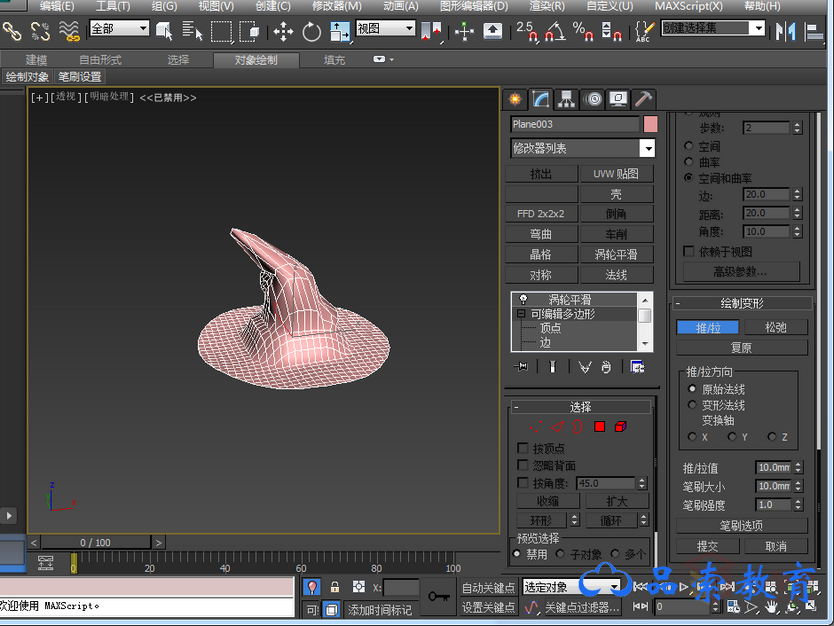Click the 松弛 button
The width and height of the screenshot is (834, 626).
[775, 327]
